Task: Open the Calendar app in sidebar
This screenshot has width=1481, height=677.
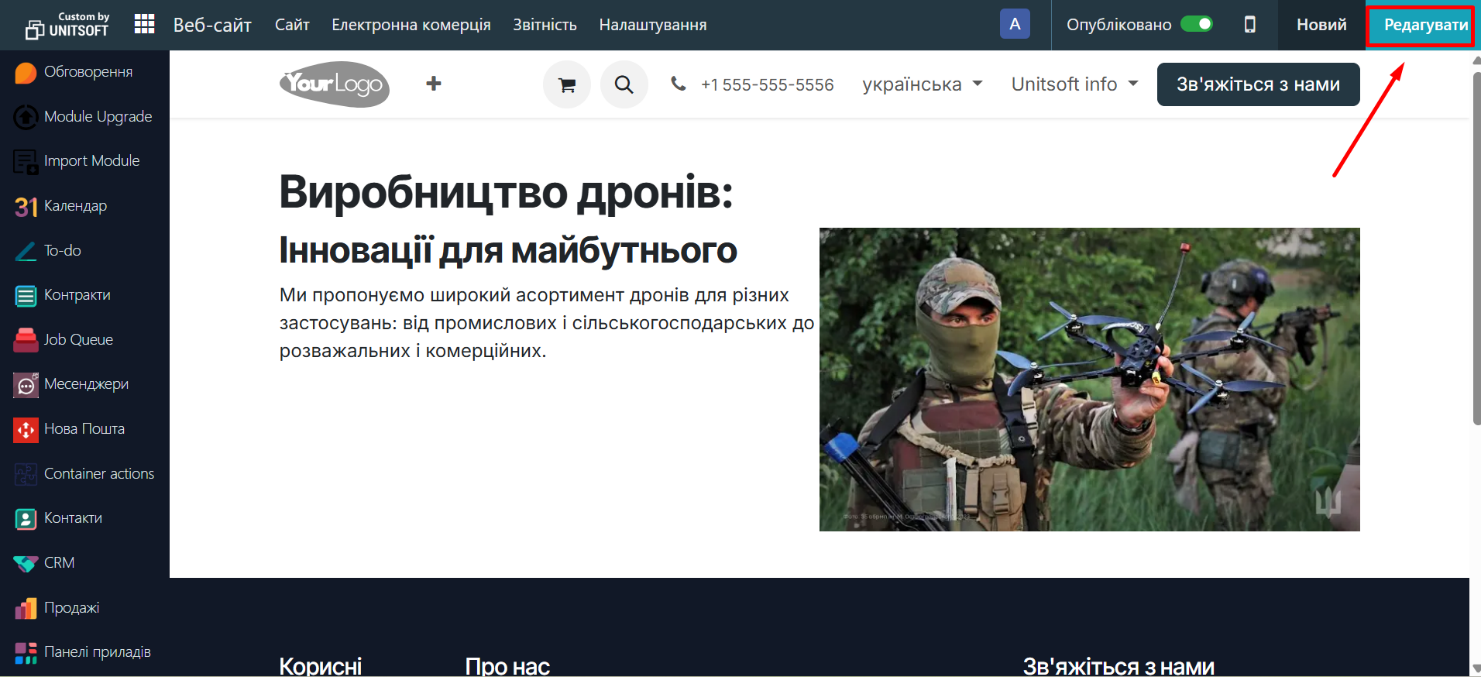Action: 26,206
